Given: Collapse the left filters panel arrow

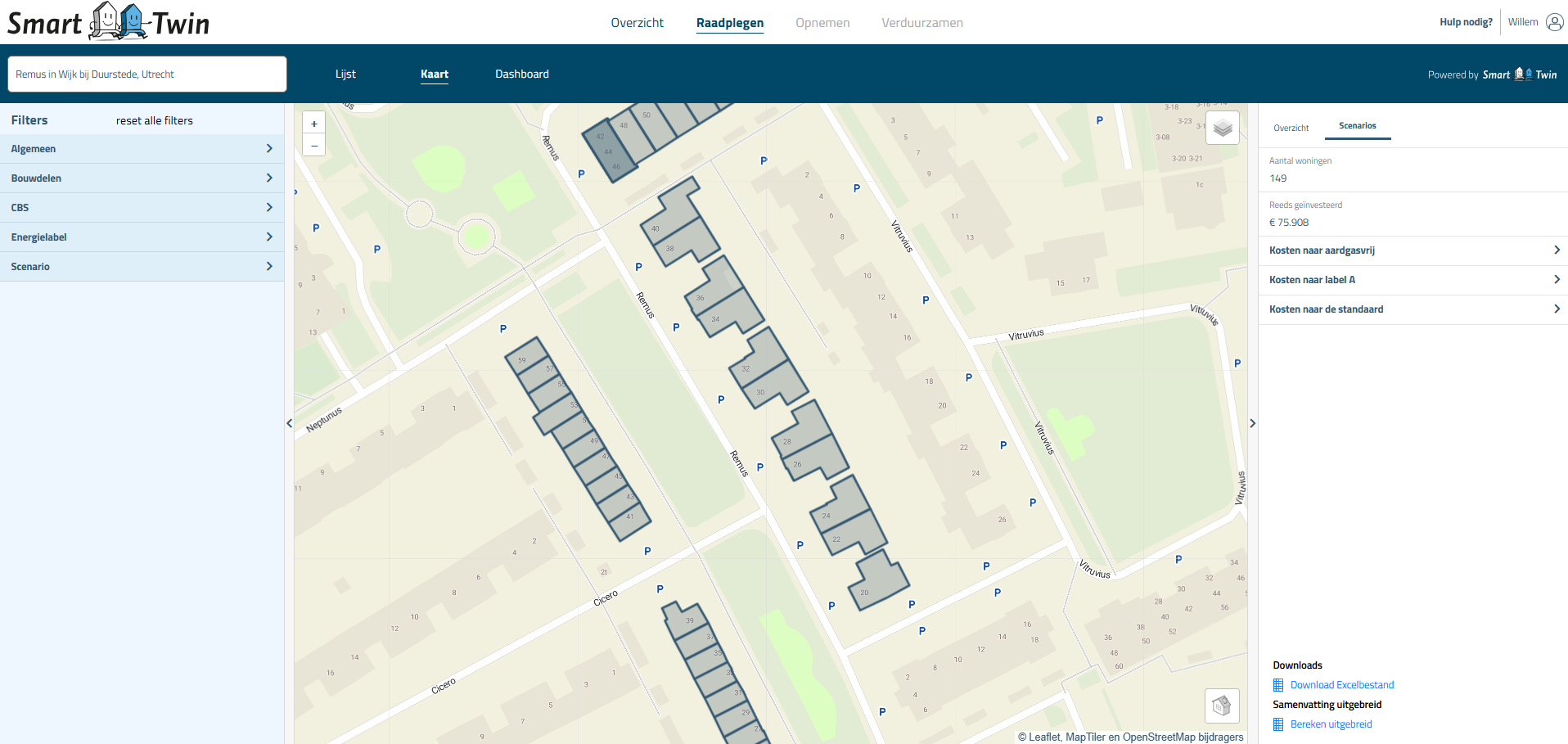Looking at the screenshot, I should [x=289, y=423].
